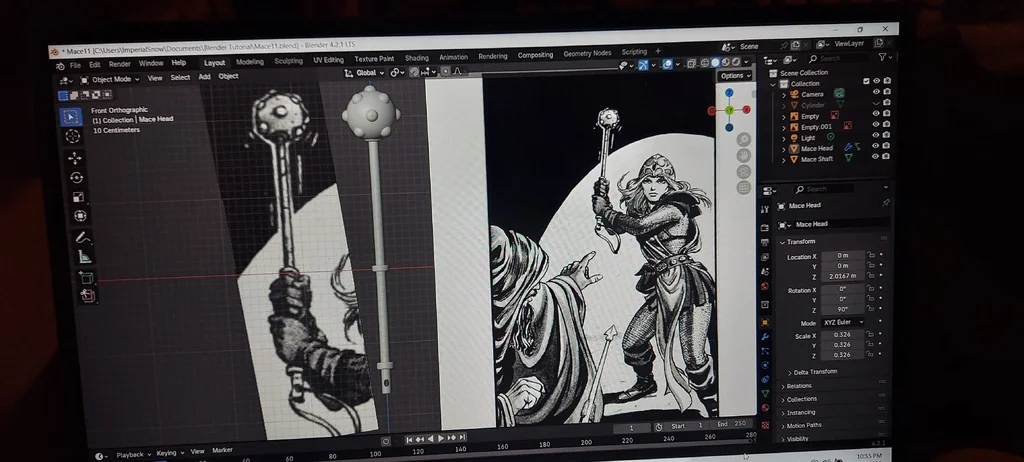Pick the Rotate tool
The height and width of the screenshot is (462, 1024).
(76, 178)
